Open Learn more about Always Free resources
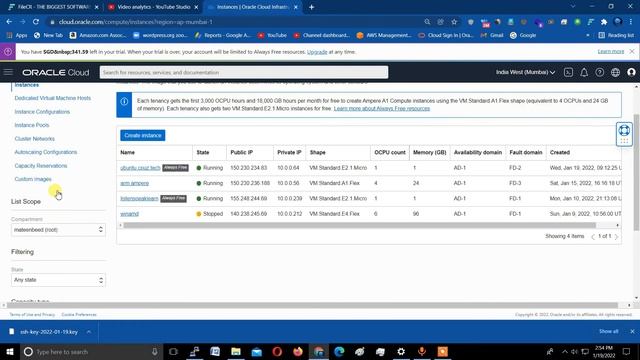The image size is (640, 360). click(x=382, y=109)
